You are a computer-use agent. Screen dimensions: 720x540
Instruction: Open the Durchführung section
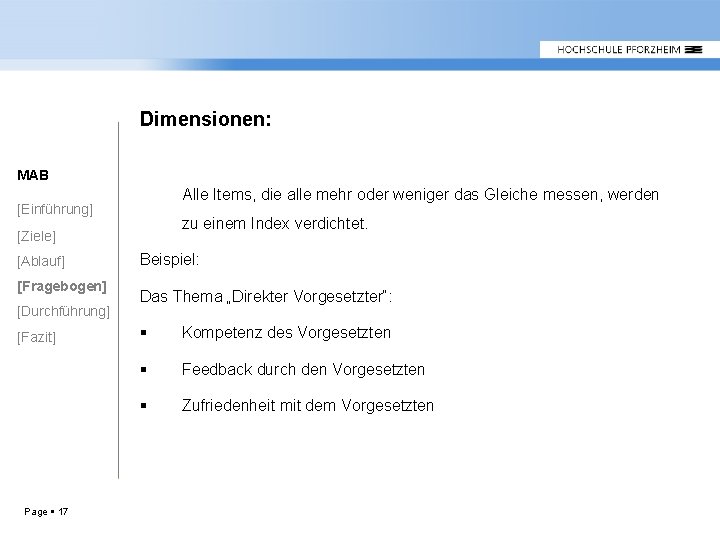point(63,311)
